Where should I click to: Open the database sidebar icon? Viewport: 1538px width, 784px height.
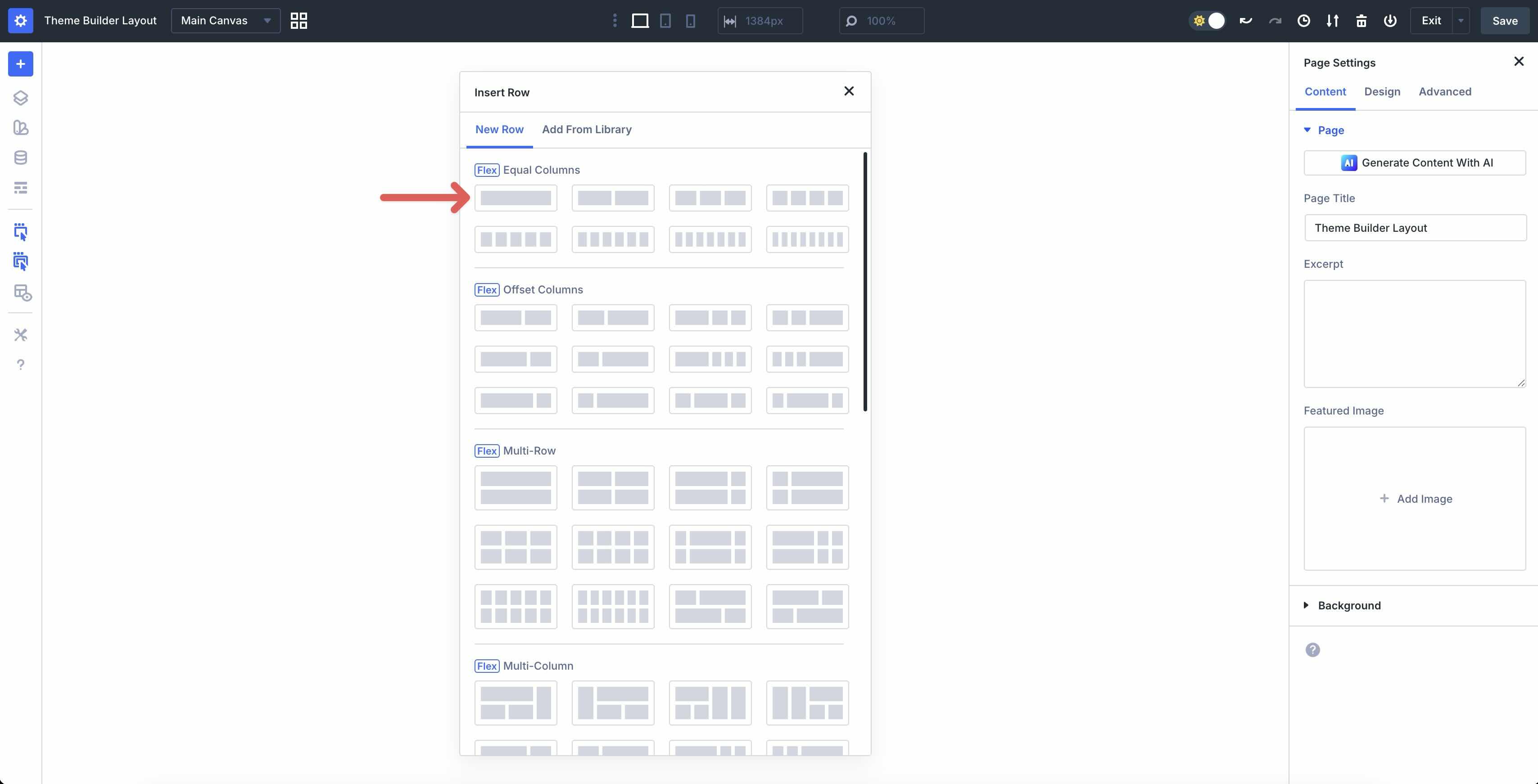(x=20, y=158)
